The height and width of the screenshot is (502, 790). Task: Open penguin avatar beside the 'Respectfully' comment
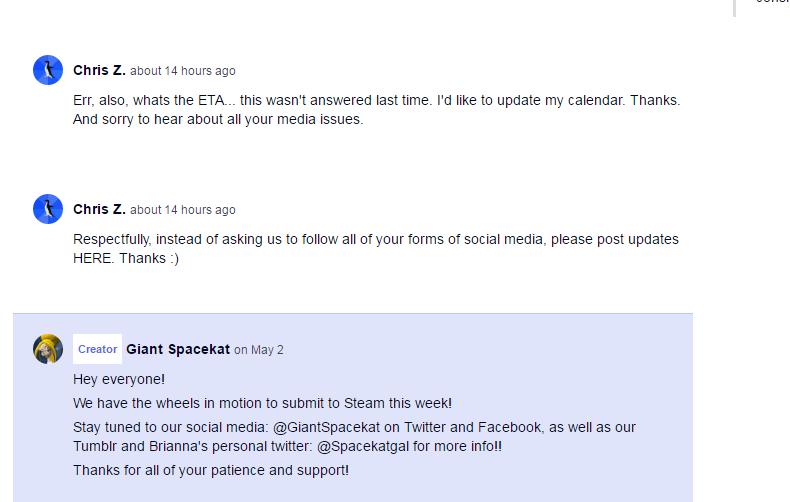click(x=48, y=209)
